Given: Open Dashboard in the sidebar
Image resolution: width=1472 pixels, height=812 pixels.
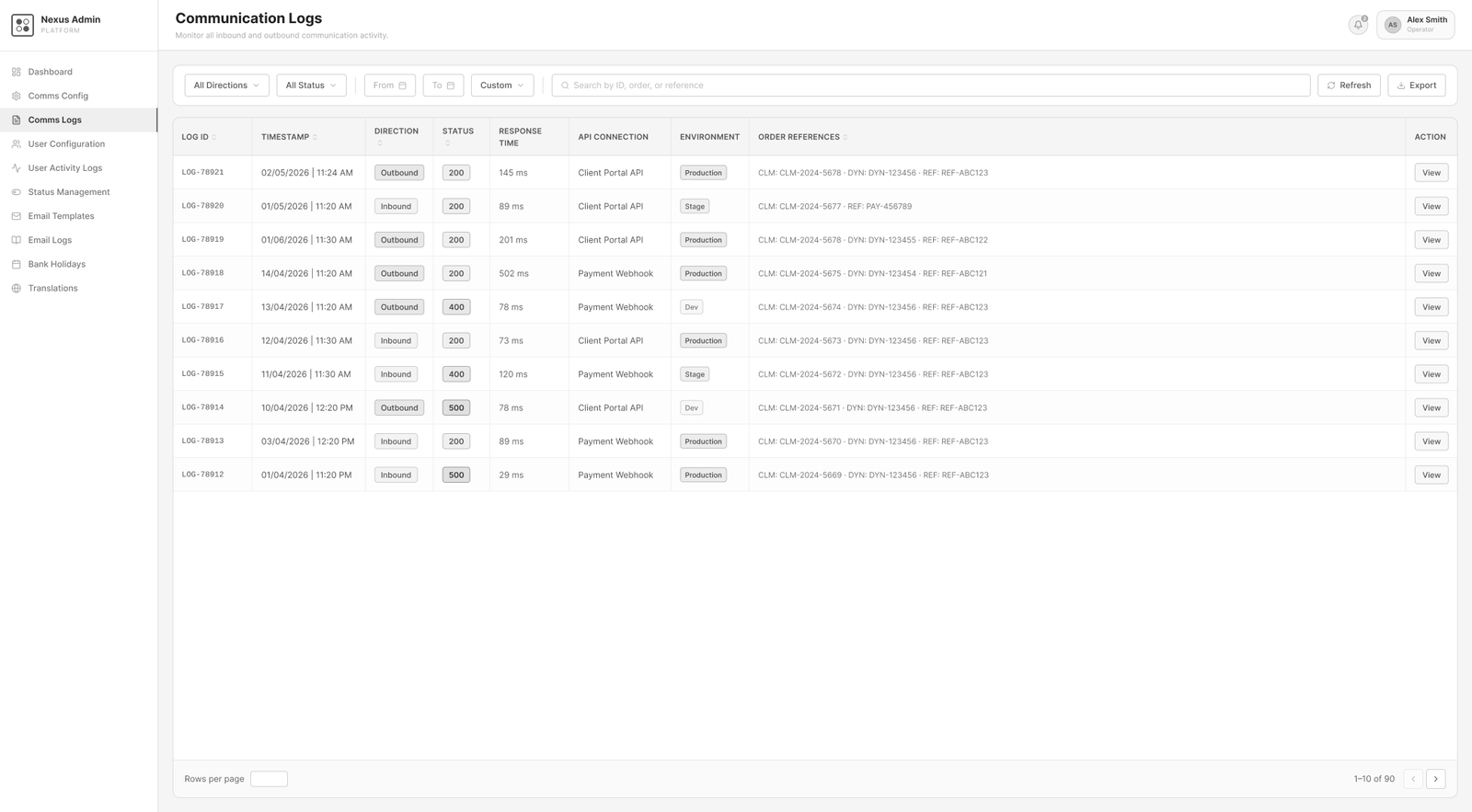Looking at the screenshot, I should coord(79,72).
